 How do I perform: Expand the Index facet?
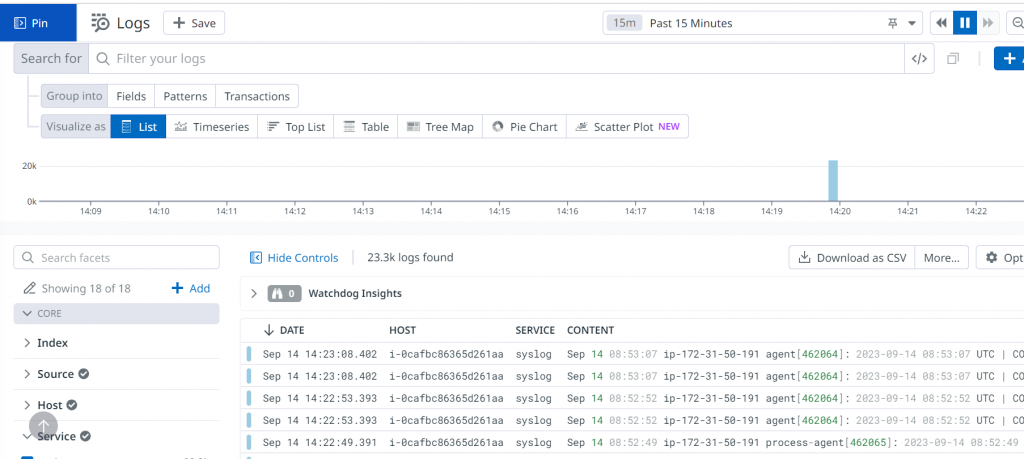[x=26, y=343]
